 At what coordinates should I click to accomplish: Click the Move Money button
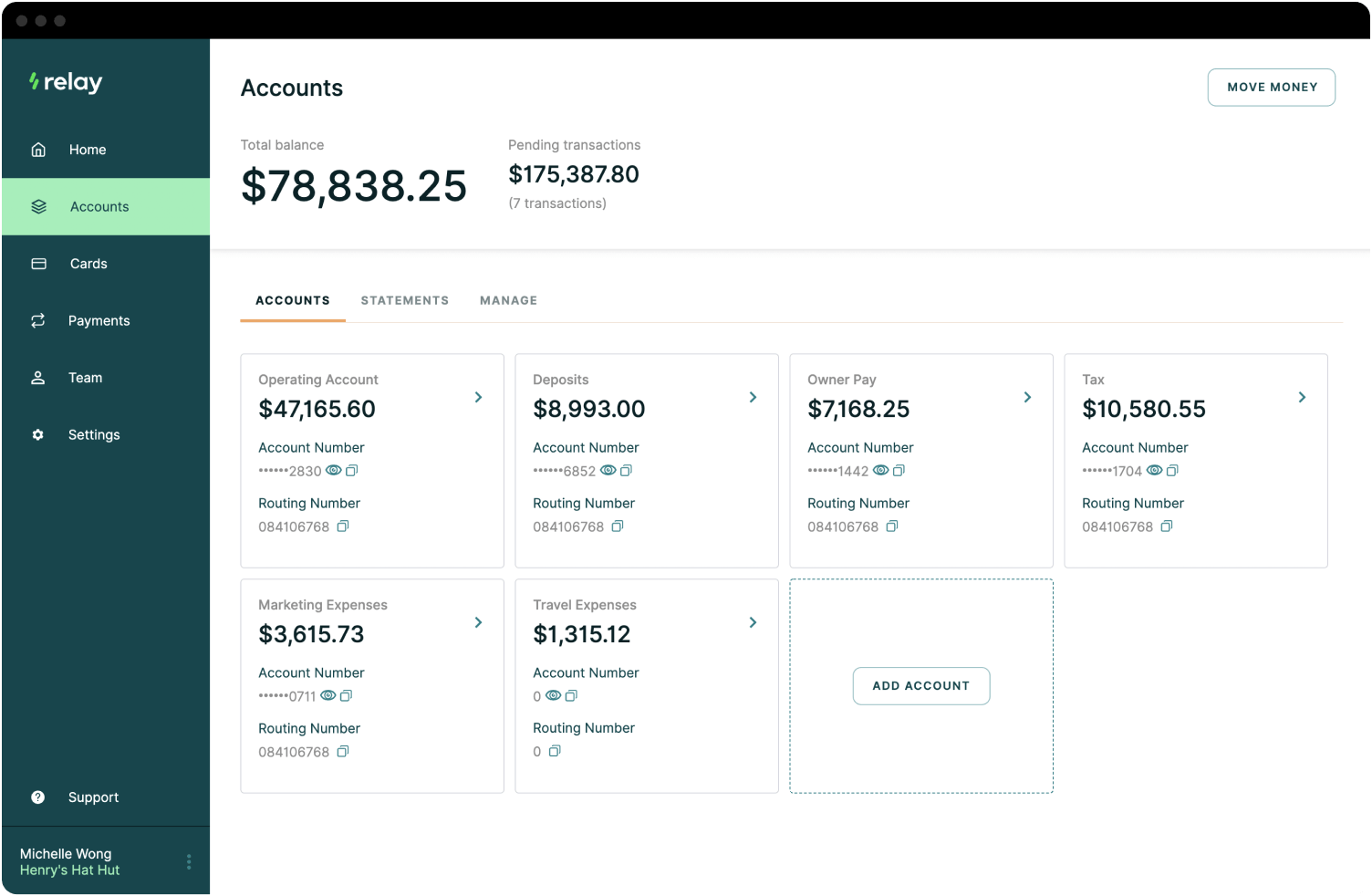click(x=1271, y=87)
